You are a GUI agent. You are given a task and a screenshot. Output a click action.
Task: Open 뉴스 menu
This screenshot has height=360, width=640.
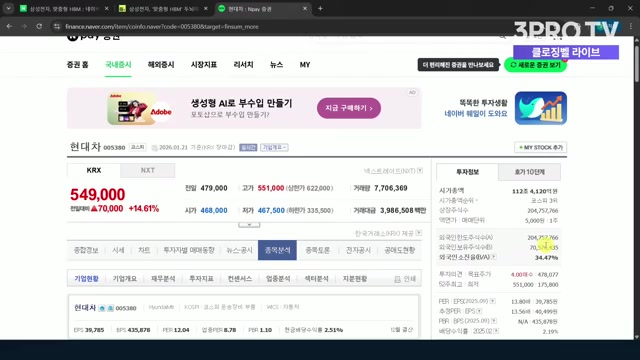(276, 64)
